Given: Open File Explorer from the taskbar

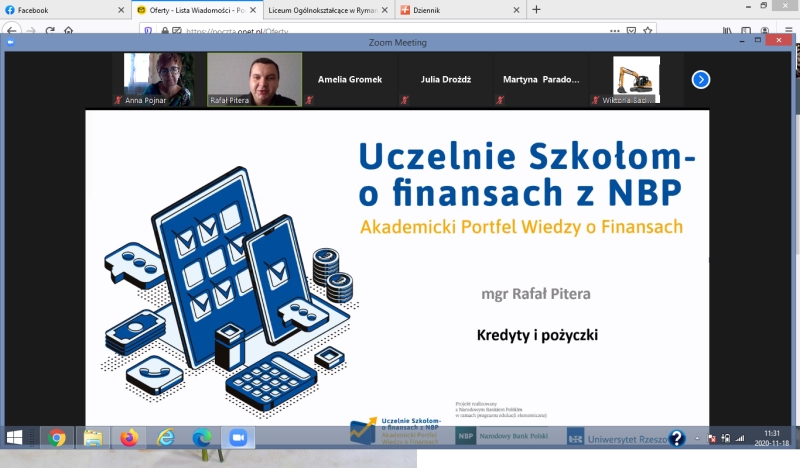Looking at the screenshot, I should point(93,438).
